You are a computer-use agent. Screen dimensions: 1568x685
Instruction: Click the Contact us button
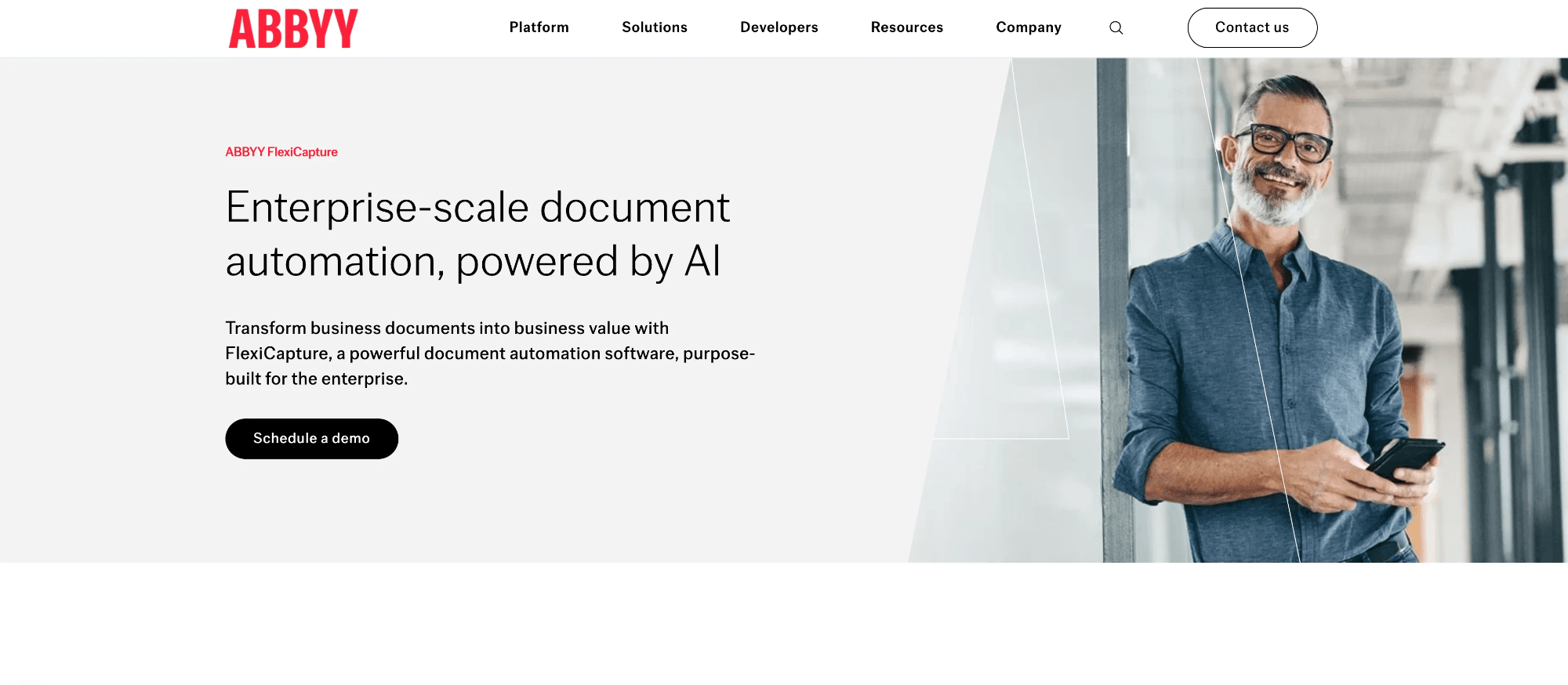pyautogui.click(x=1252, y=27)
